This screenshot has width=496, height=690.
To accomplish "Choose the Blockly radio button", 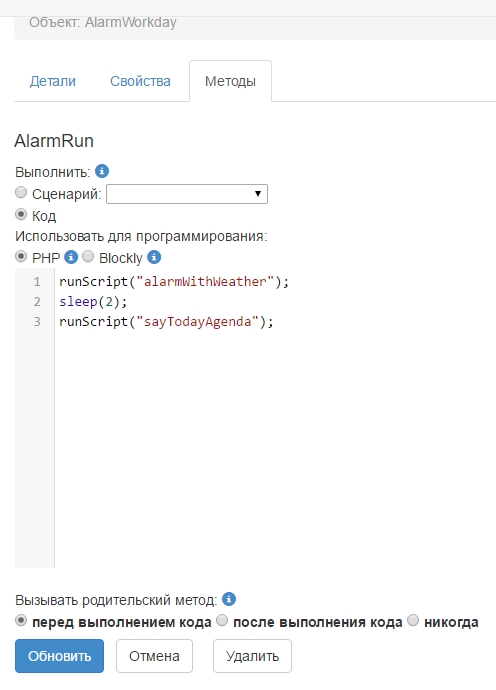I will click(88, 256).
